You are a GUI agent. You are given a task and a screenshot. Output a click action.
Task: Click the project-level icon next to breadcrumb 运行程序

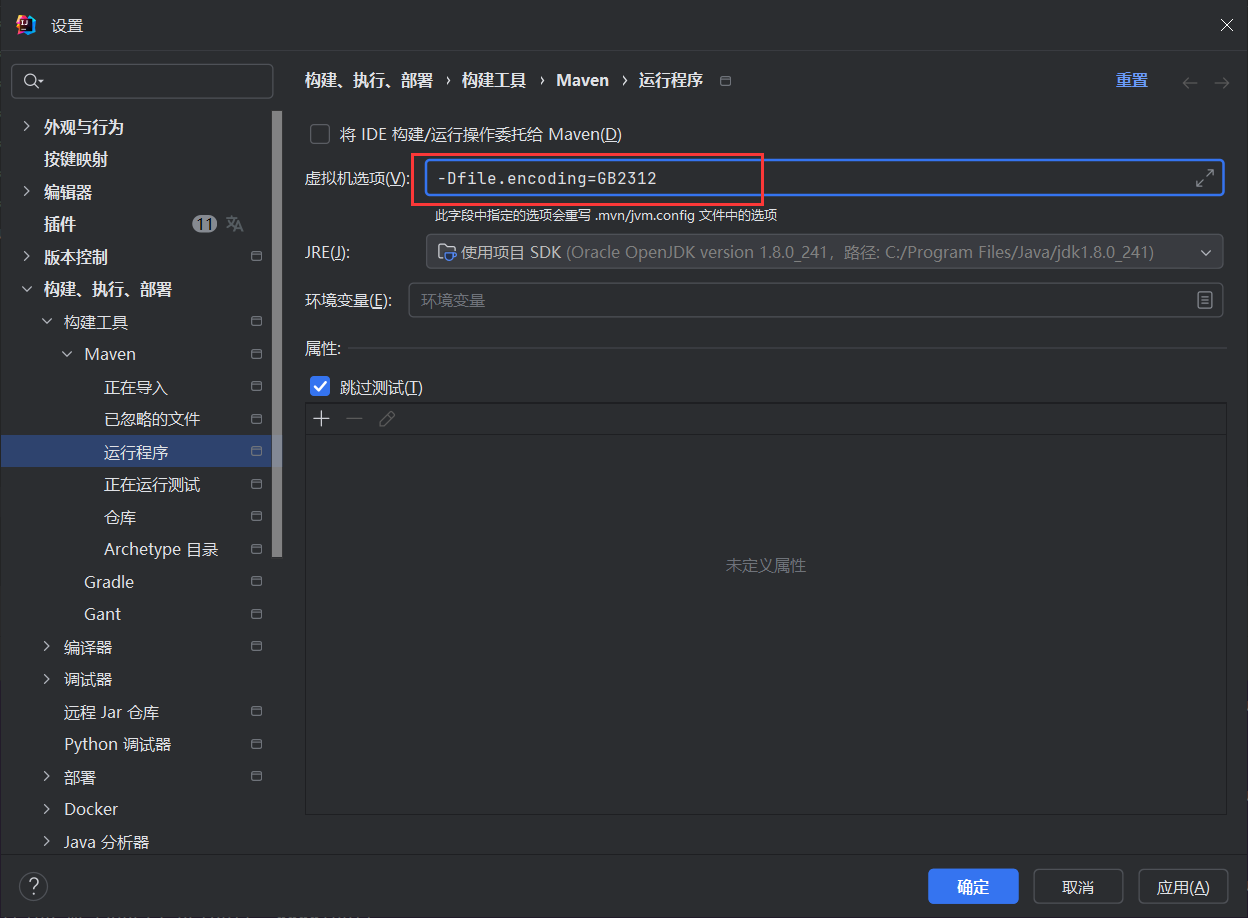coord(726,81)
